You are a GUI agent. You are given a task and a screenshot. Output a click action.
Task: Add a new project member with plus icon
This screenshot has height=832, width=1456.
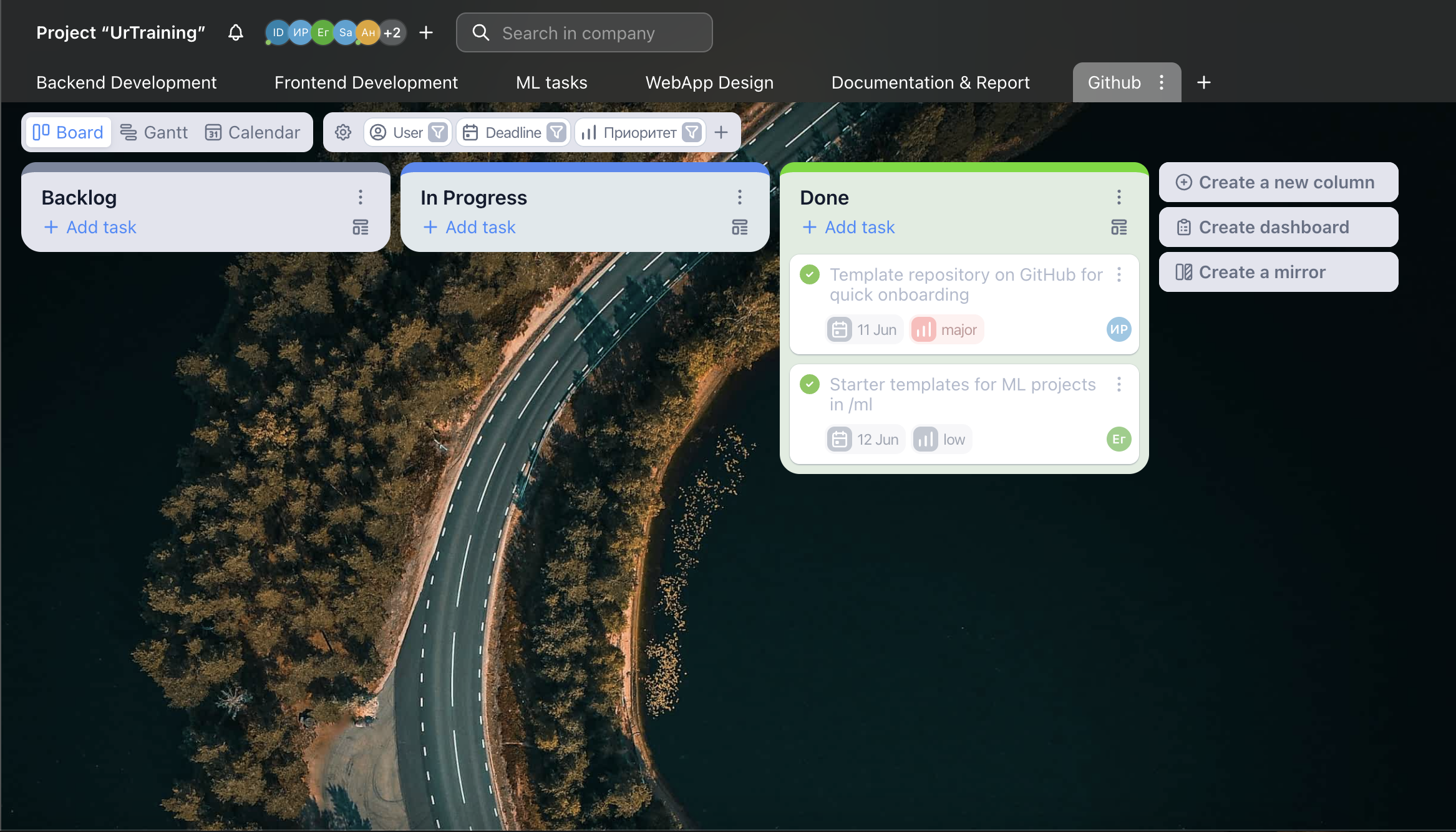(426, 32)
